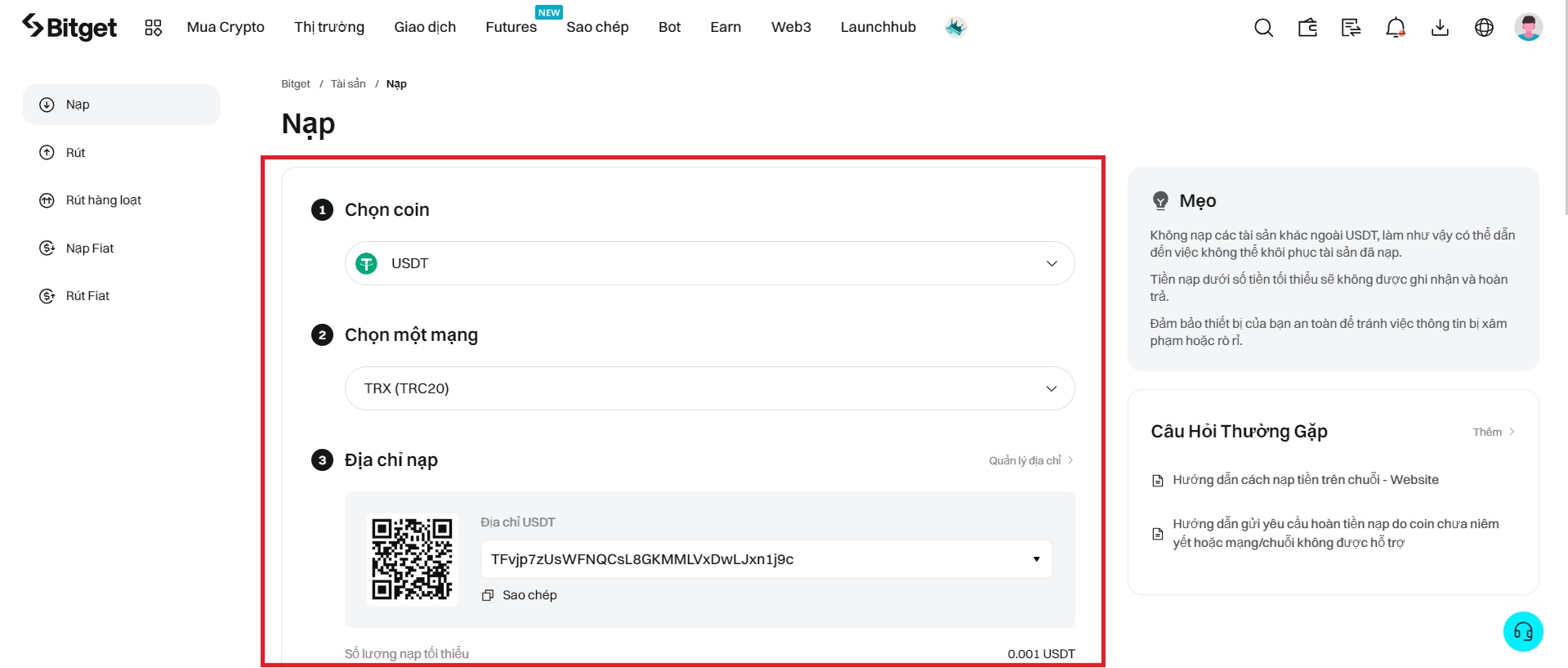Click the Câu Hỏi Thường Gặp heading
The width and height of the screenshot is (1568, 668).
point(1239,432)
